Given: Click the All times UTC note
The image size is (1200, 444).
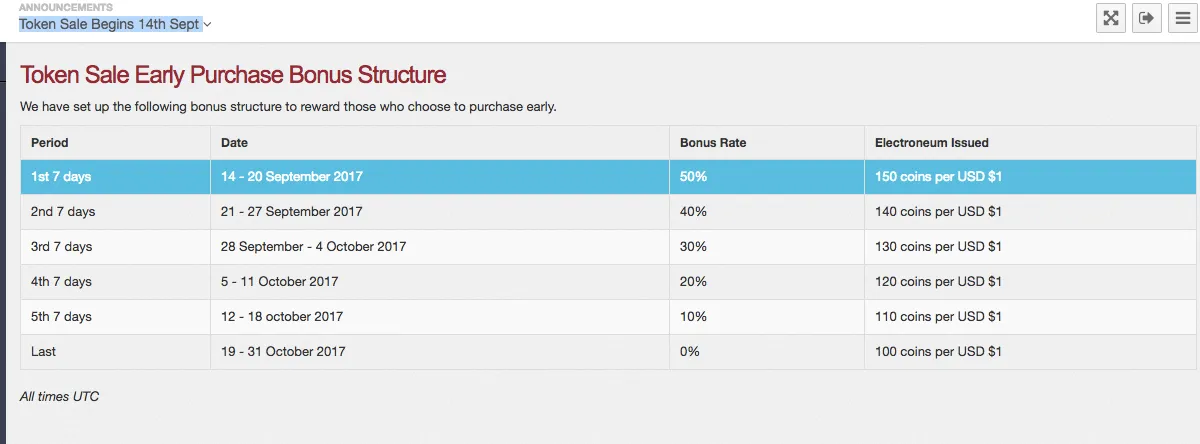Looking at the screenshot, I should pos(59,397).
